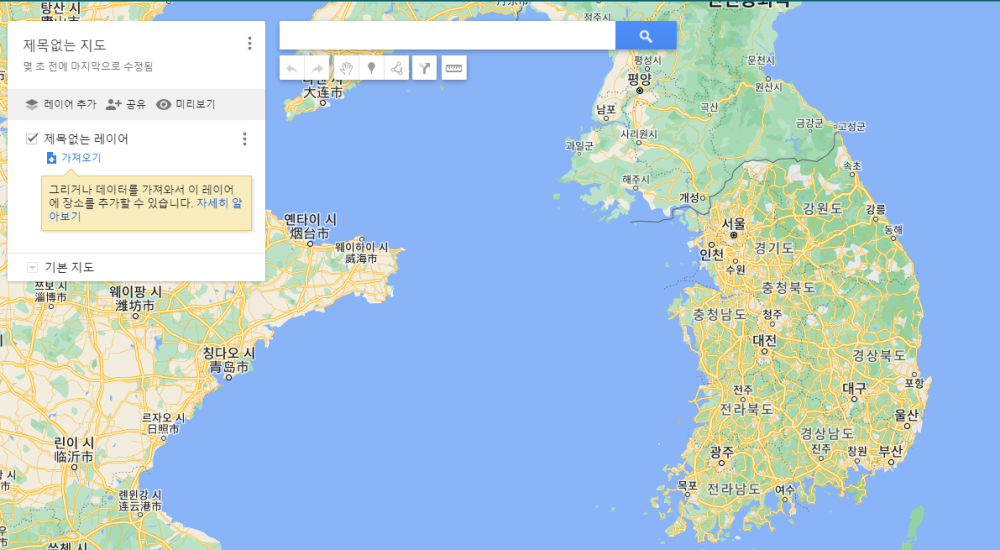Click the blue search magnifier button
Screen dimensions: 1000x550
tap(646, 36)
